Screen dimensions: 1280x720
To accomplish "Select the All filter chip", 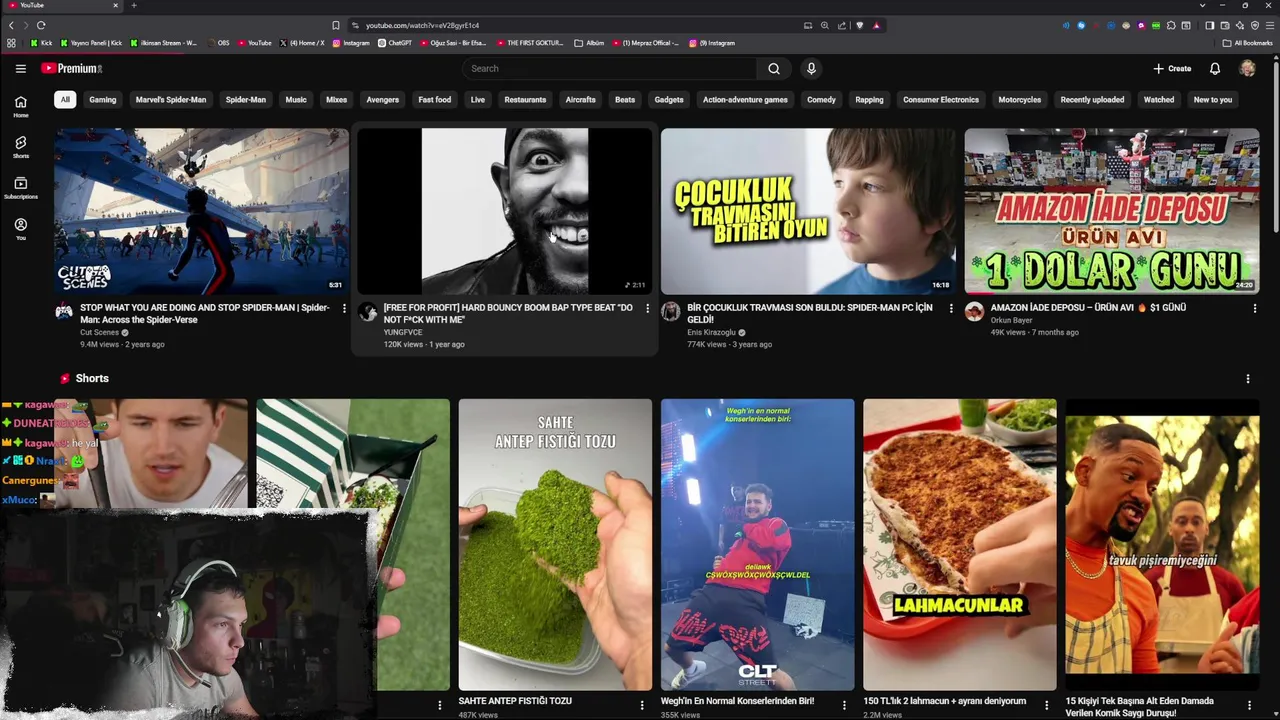I will [65, 100].
